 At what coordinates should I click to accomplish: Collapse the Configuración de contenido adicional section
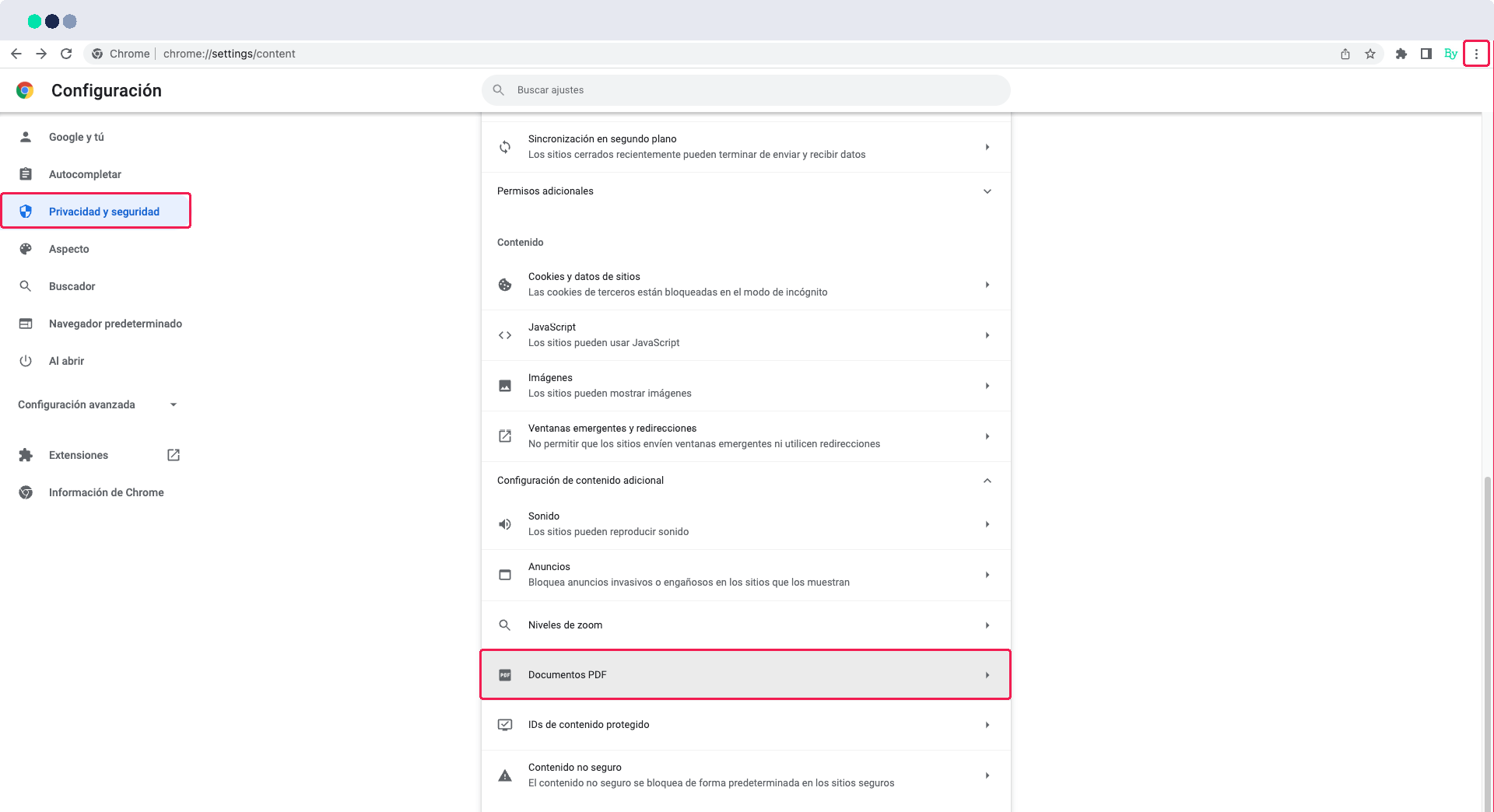click(x=987, y=481)
